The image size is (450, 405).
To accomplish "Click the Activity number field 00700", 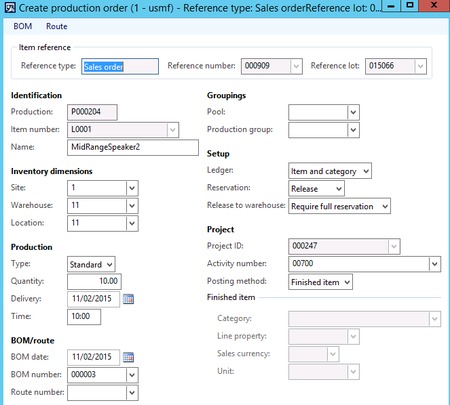I will 359,264.
